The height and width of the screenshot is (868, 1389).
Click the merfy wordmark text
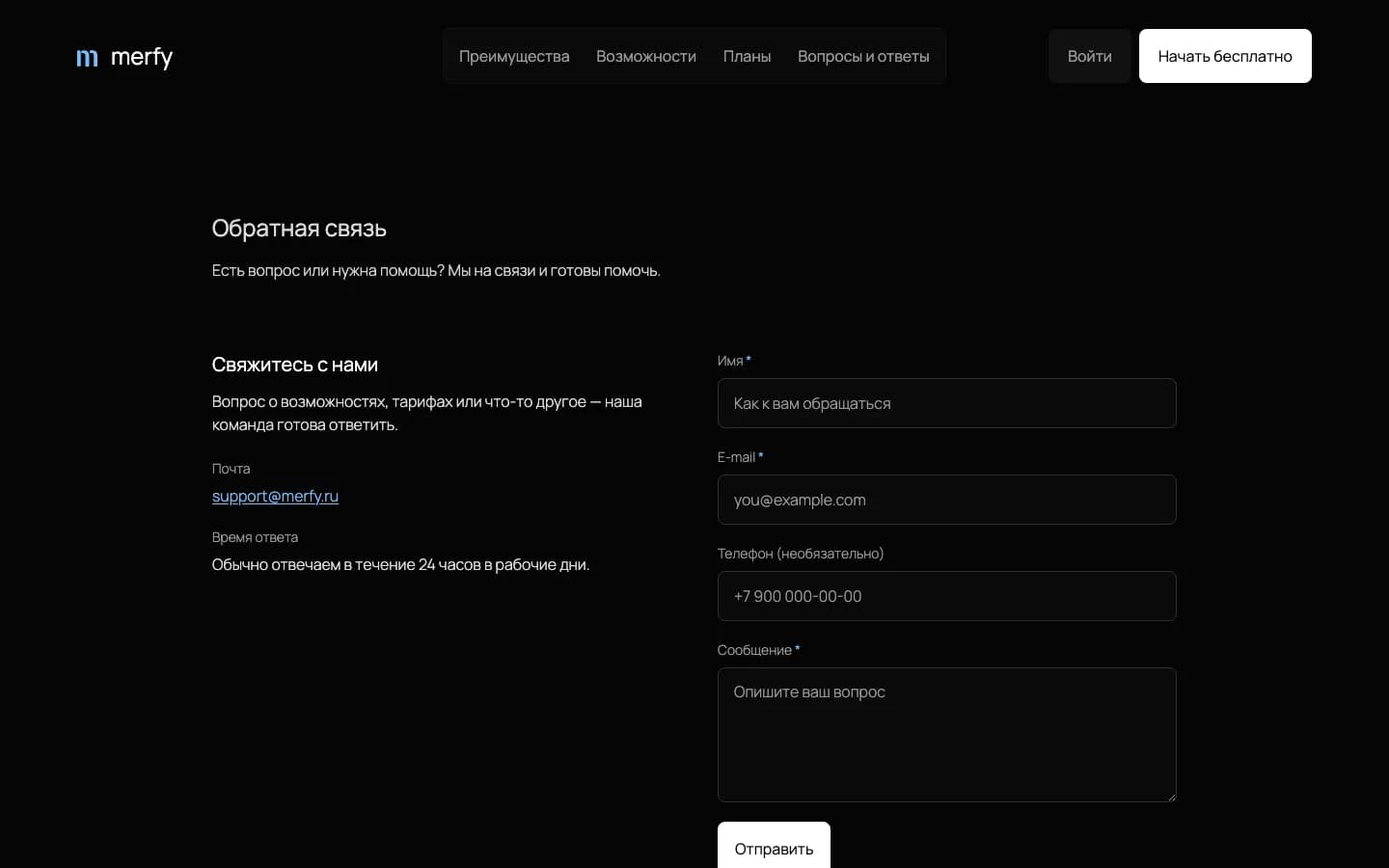click(142, 58)
